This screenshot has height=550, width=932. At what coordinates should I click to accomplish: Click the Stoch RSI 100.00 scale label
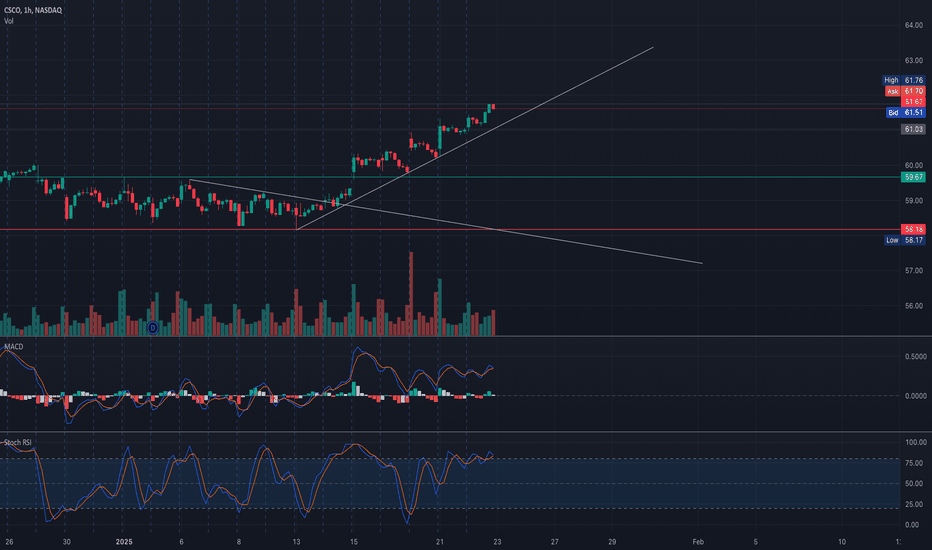915,442
